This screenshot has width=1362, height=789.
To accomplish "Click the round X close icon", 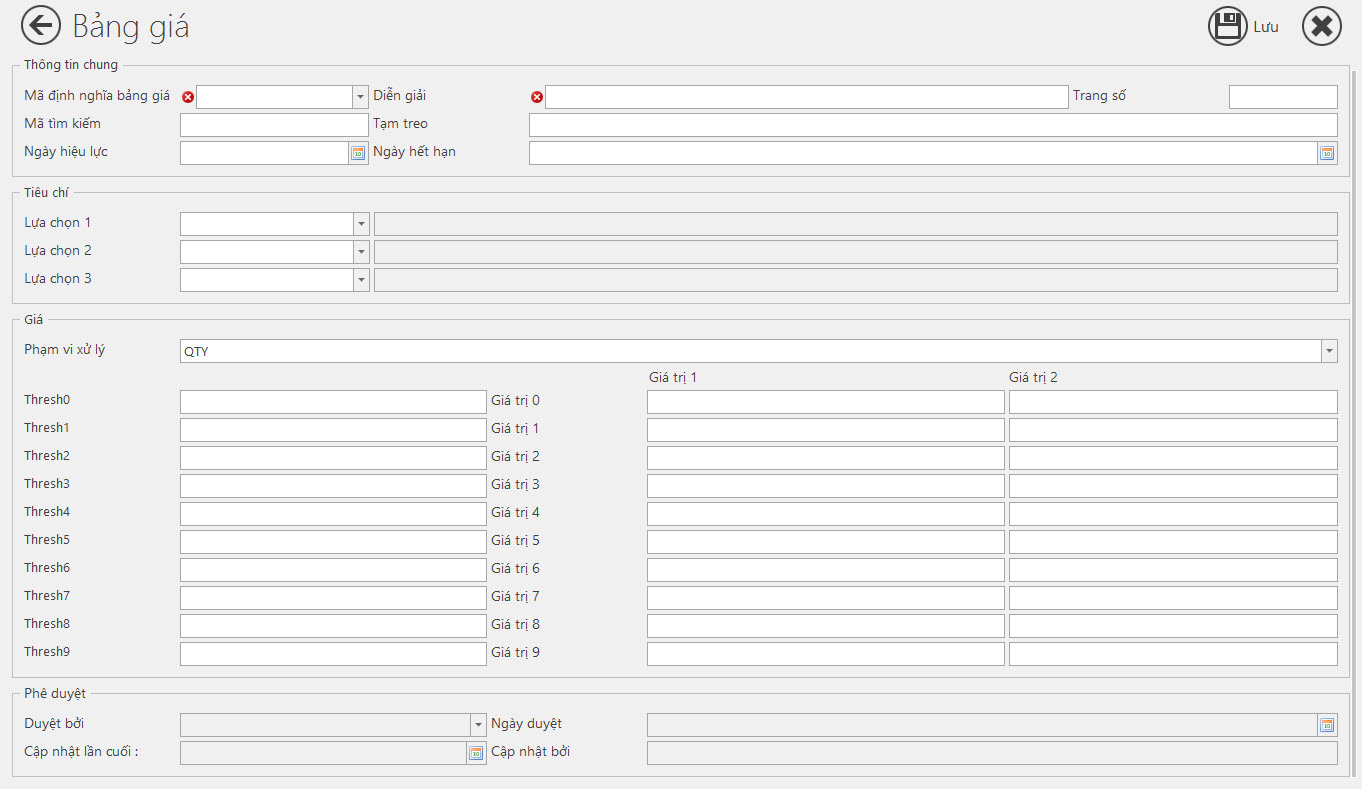I will pos(1321,27).
